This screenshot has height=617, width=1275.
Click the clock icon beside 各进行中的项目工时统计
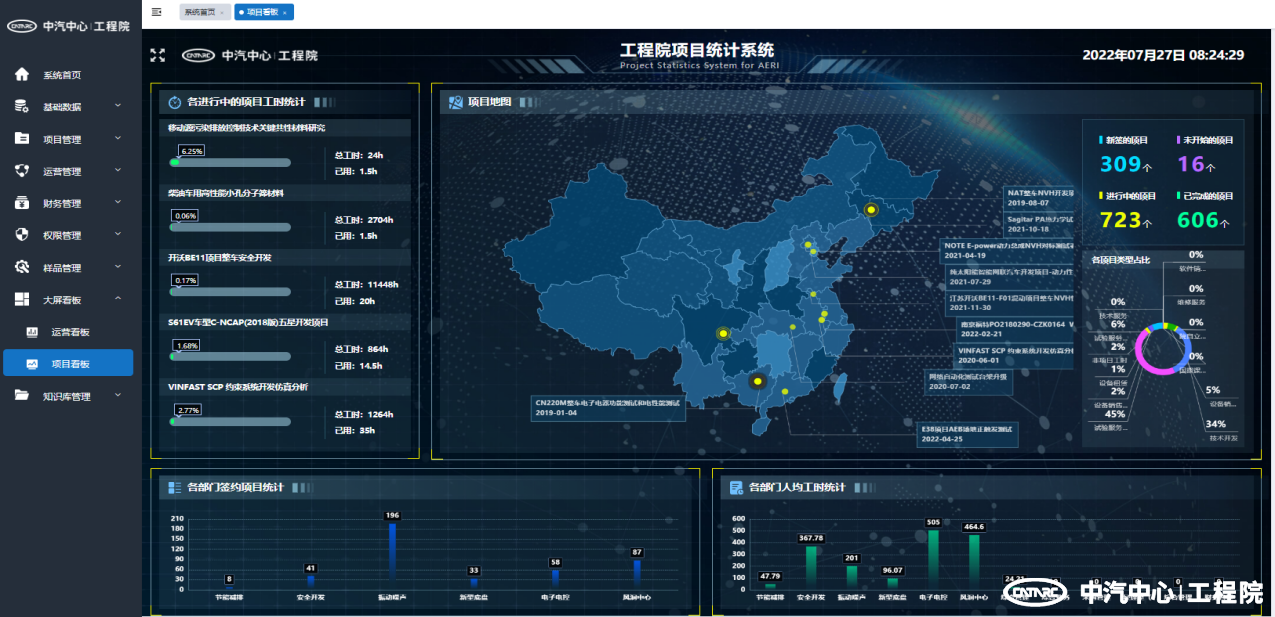point(175,102)
